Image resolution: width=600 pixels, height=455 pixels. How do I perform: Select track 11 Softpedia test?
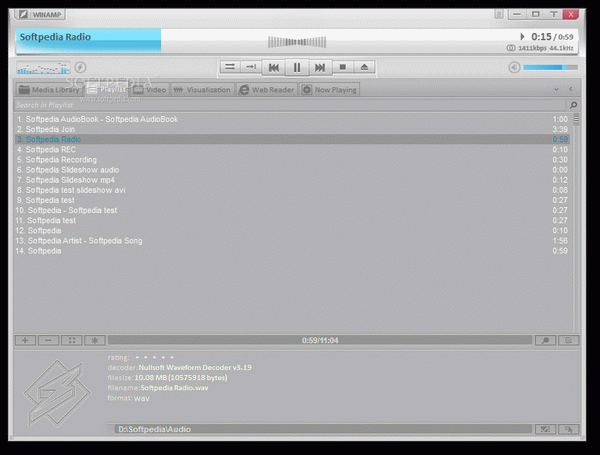[x=292, y=220]
